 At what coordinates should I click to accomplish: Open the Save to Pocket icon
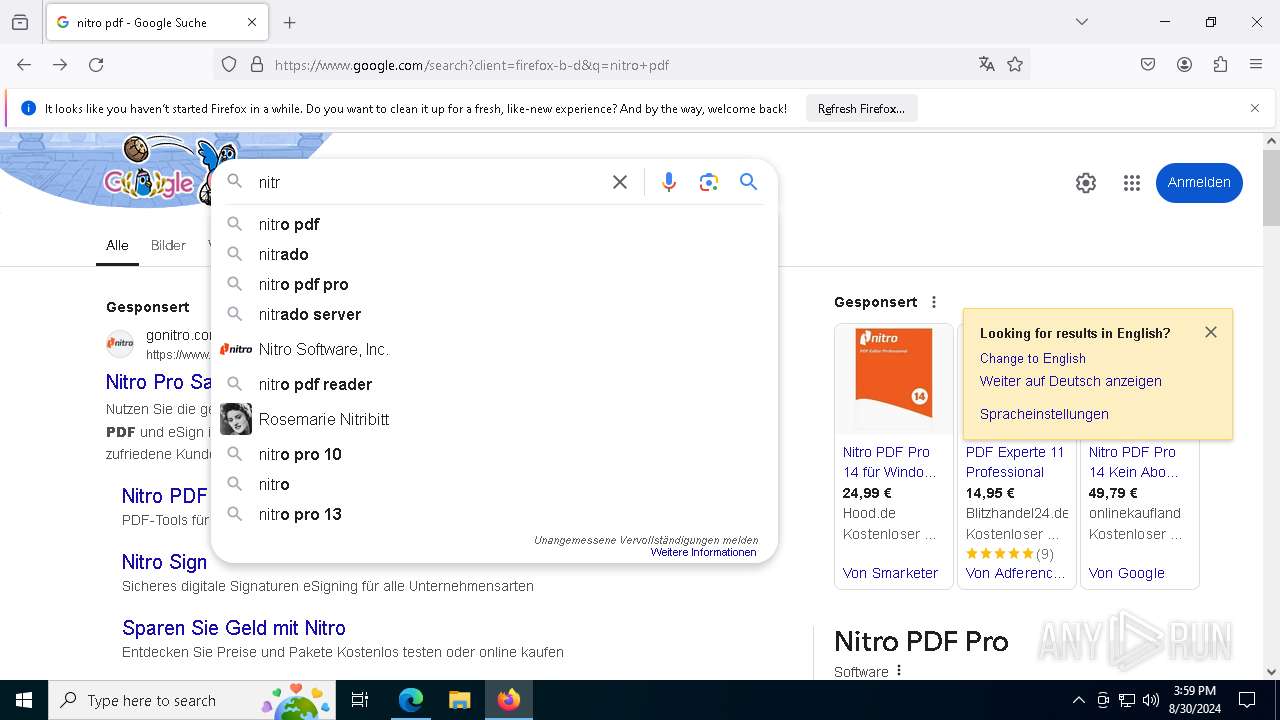(1148, 65)
